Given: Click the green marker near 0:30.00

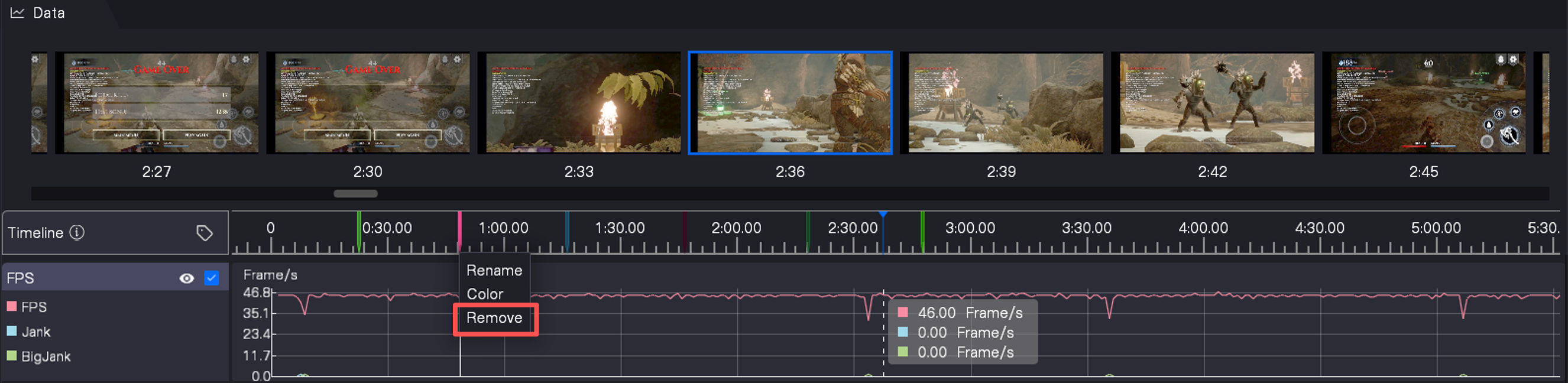Looking at the screenshot, I should (359, 231).
